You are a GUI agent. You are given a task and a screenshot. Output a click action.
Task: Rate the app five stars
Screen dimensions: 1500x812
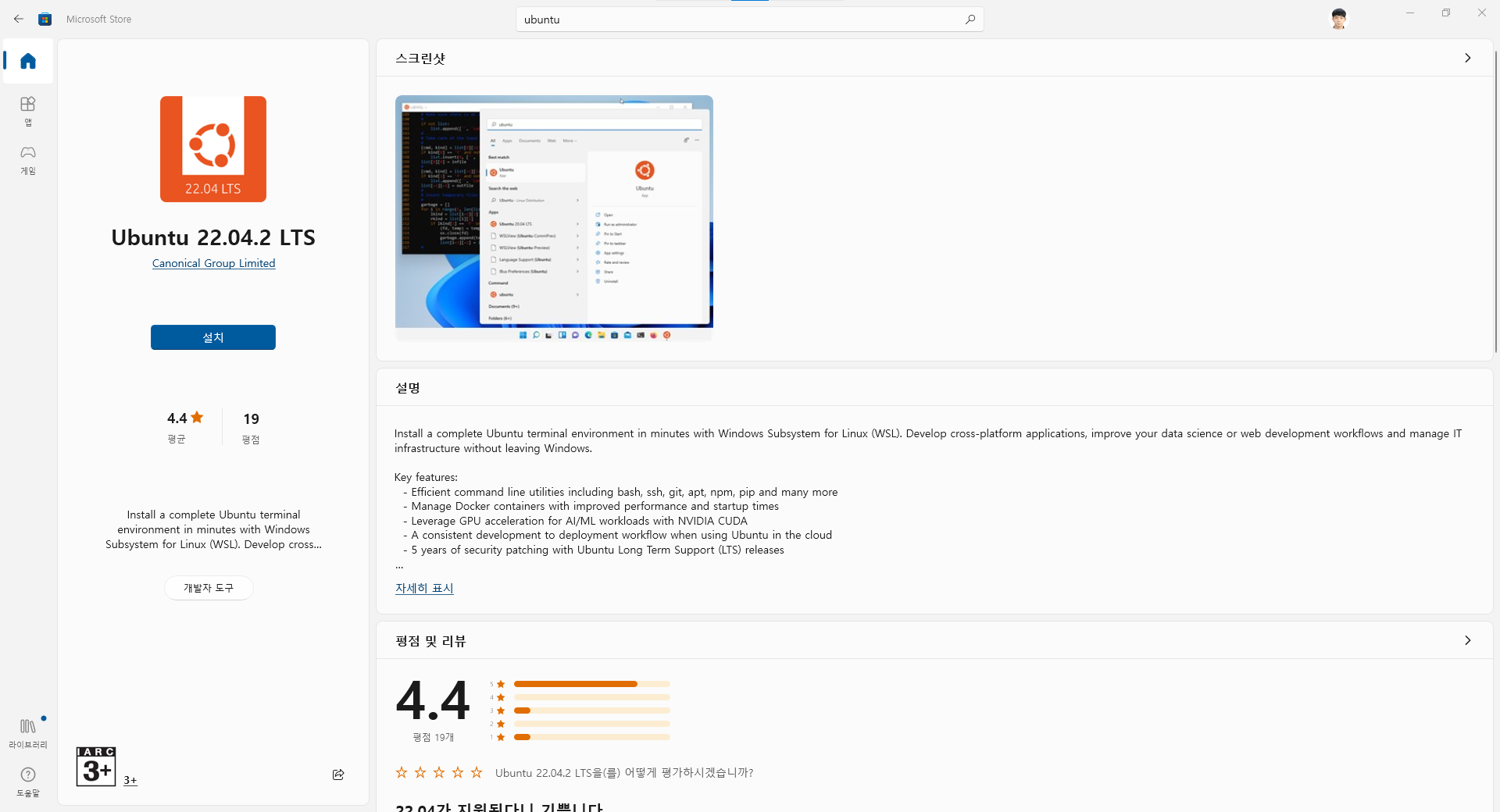(x=477, y=772)
